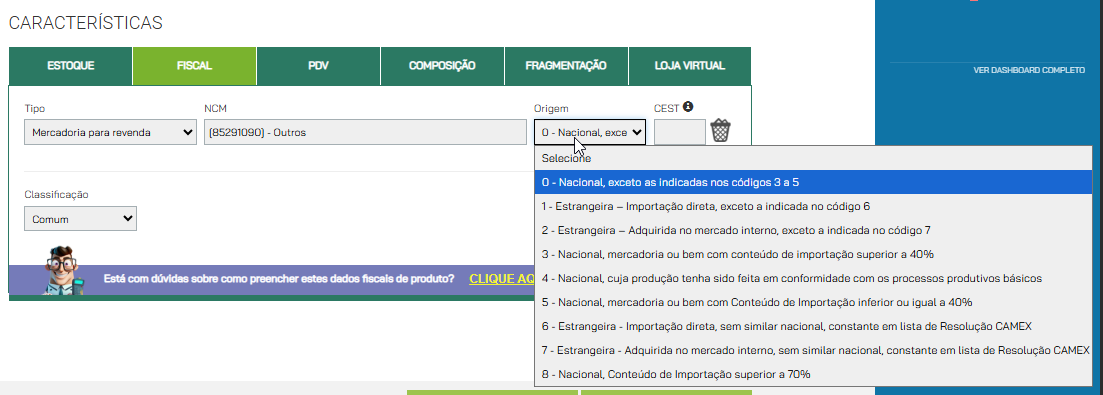The image size is (1103, 395).
Task: Select origin 5 - importação inferior ou igual a 40%
Action: (x=812, y=302)
